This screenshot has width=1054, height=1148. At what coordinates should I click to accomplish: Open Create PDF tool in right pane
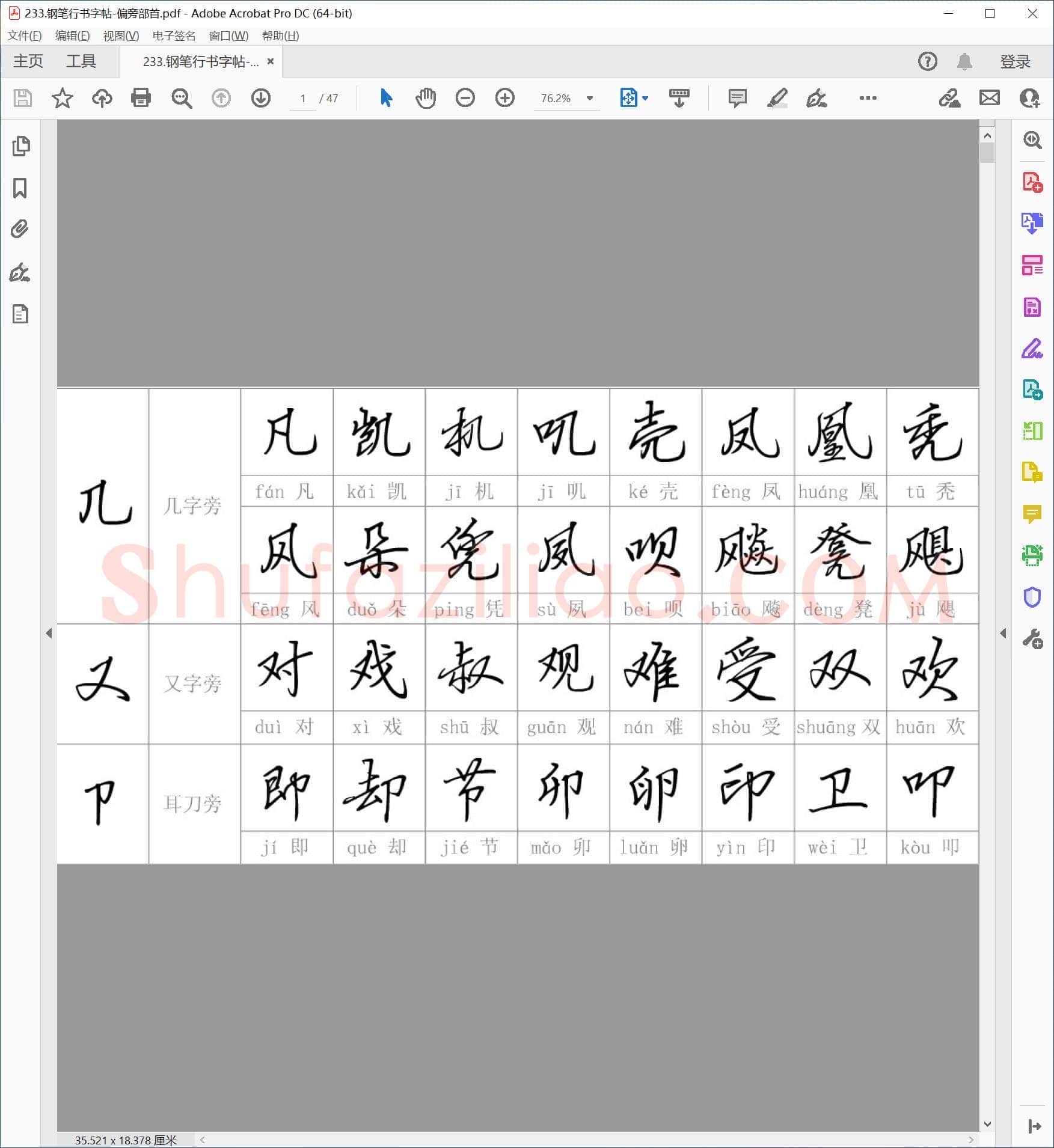[1032, 182]
